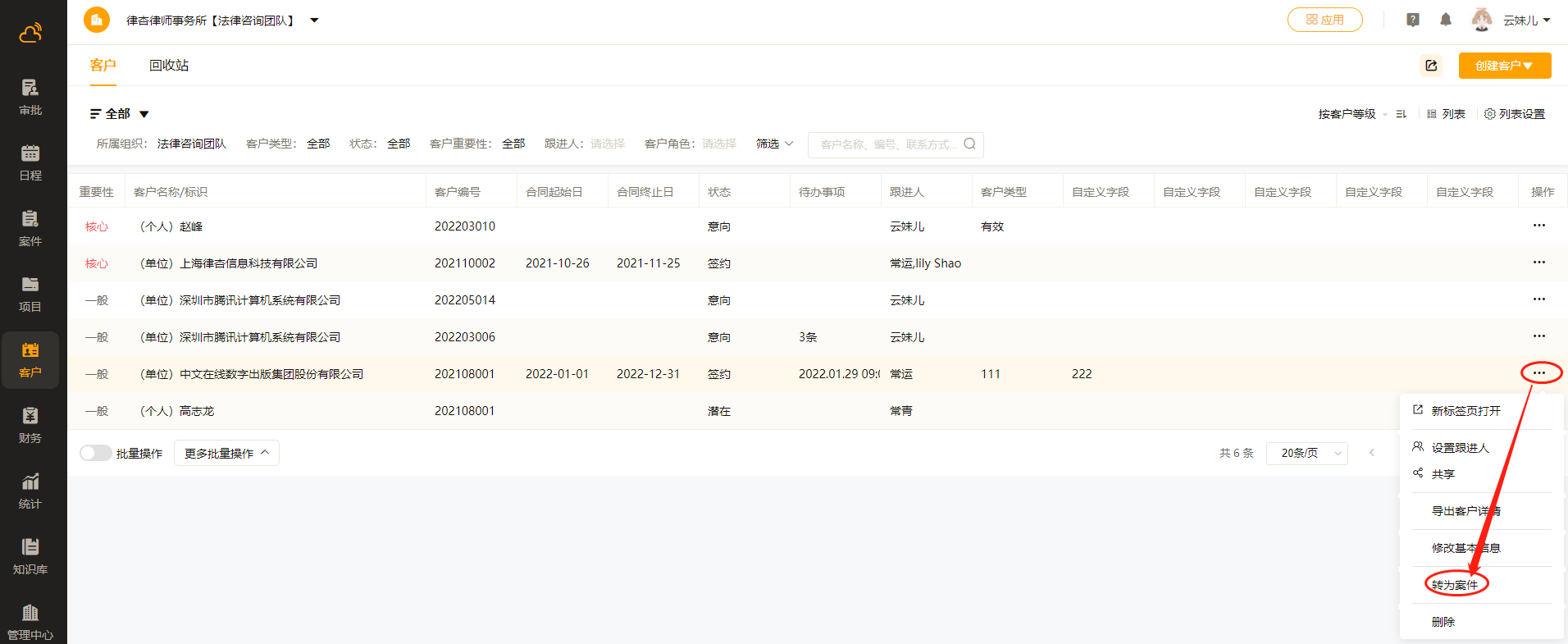Screen dimensions: 1568x644
Task: Switch to the 回收站 tab
Action: click(x=169, y=66)
